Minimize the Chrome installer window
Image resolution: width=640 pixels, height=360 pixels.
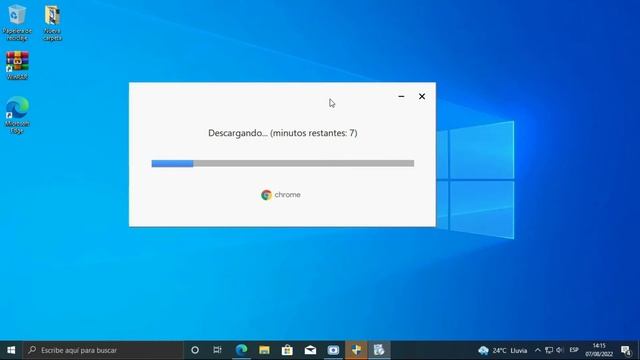coord(401,96)
